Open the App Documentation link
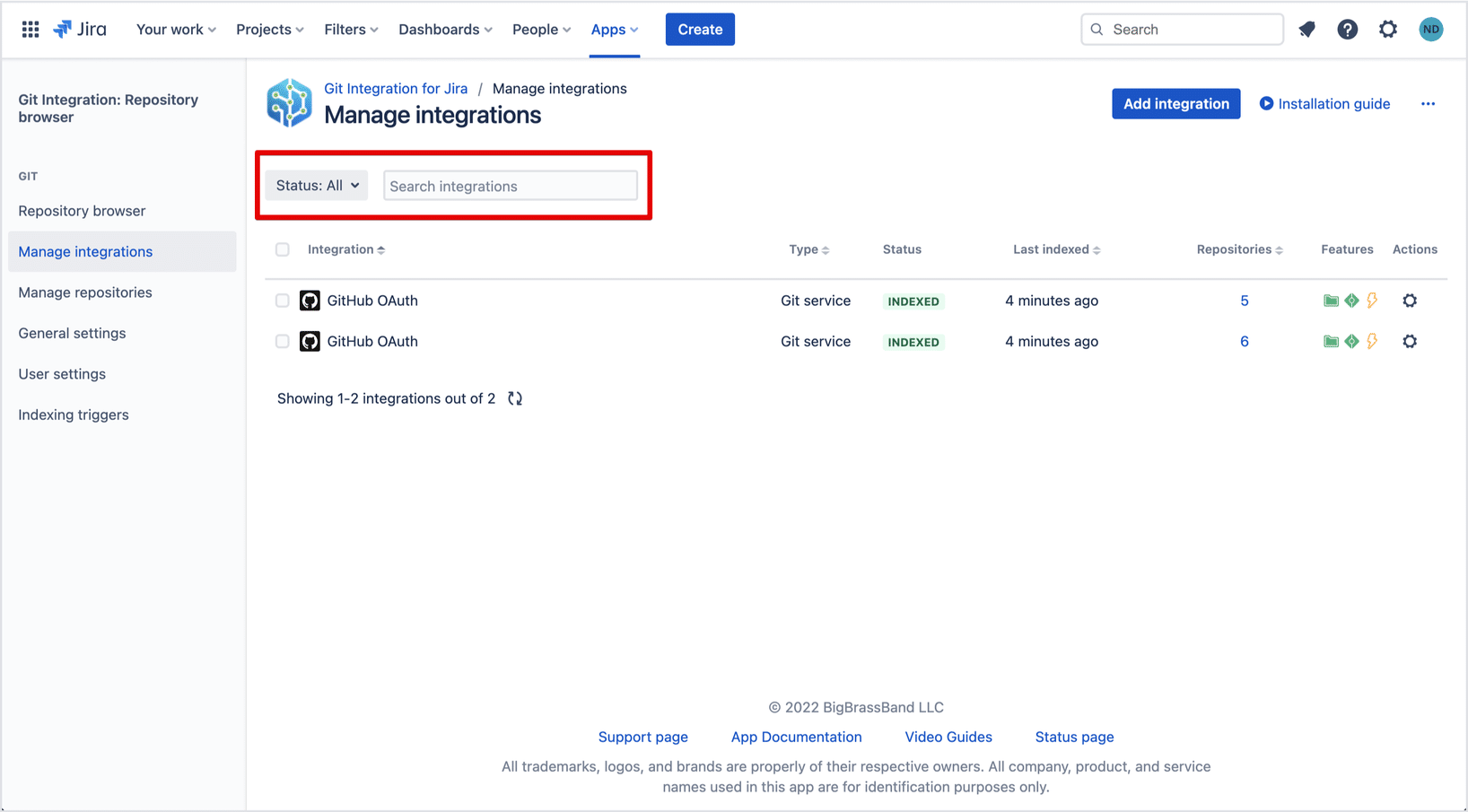Screen dimensions: 1468x812 point(796,737)
